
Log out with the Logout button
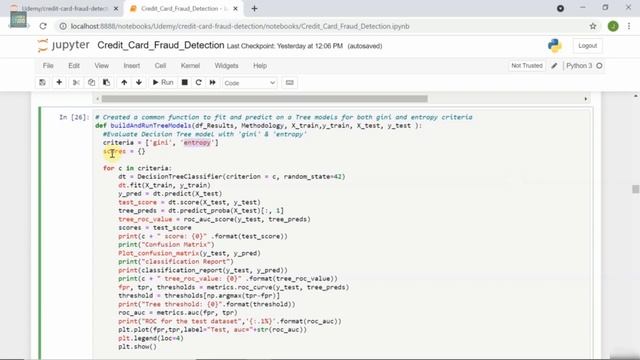tap(587, 46)
